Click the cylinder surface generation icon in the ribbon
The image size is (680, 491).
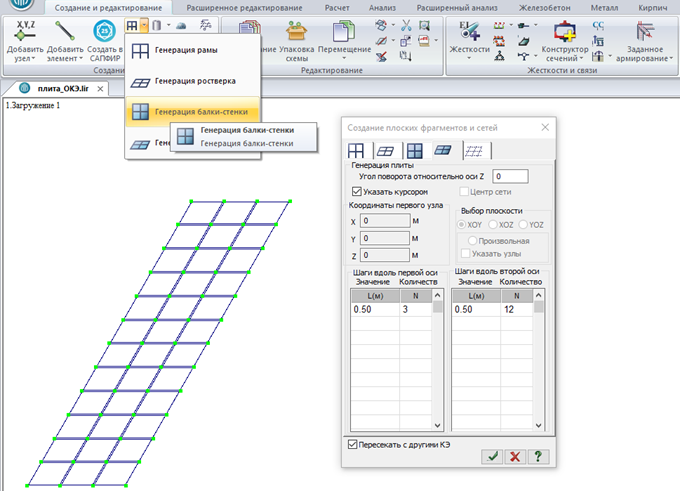pyautogui.click(x=157, y=26)
